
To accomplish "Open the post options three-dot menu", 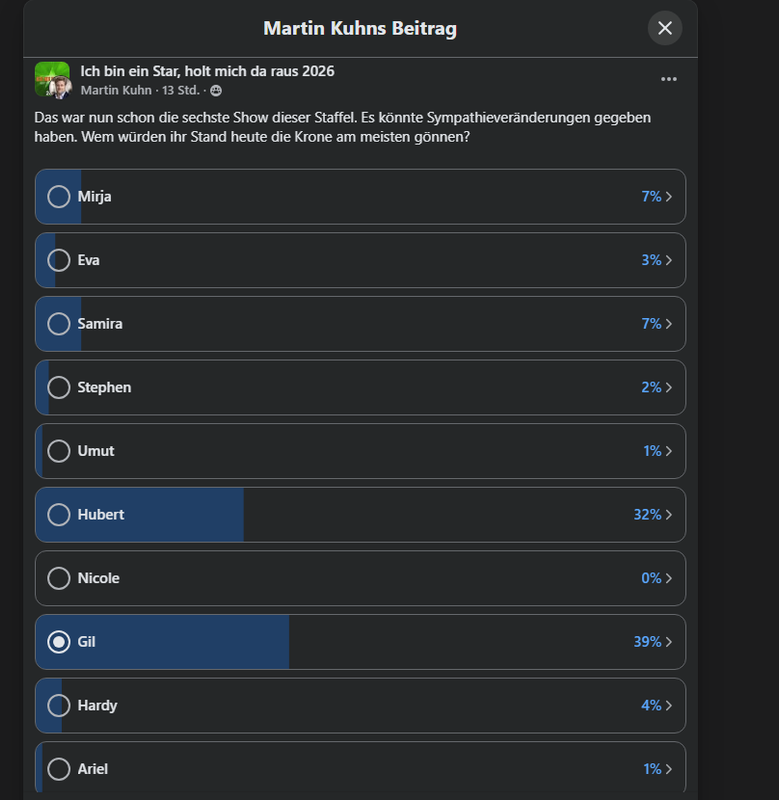I will click(668, 80).
